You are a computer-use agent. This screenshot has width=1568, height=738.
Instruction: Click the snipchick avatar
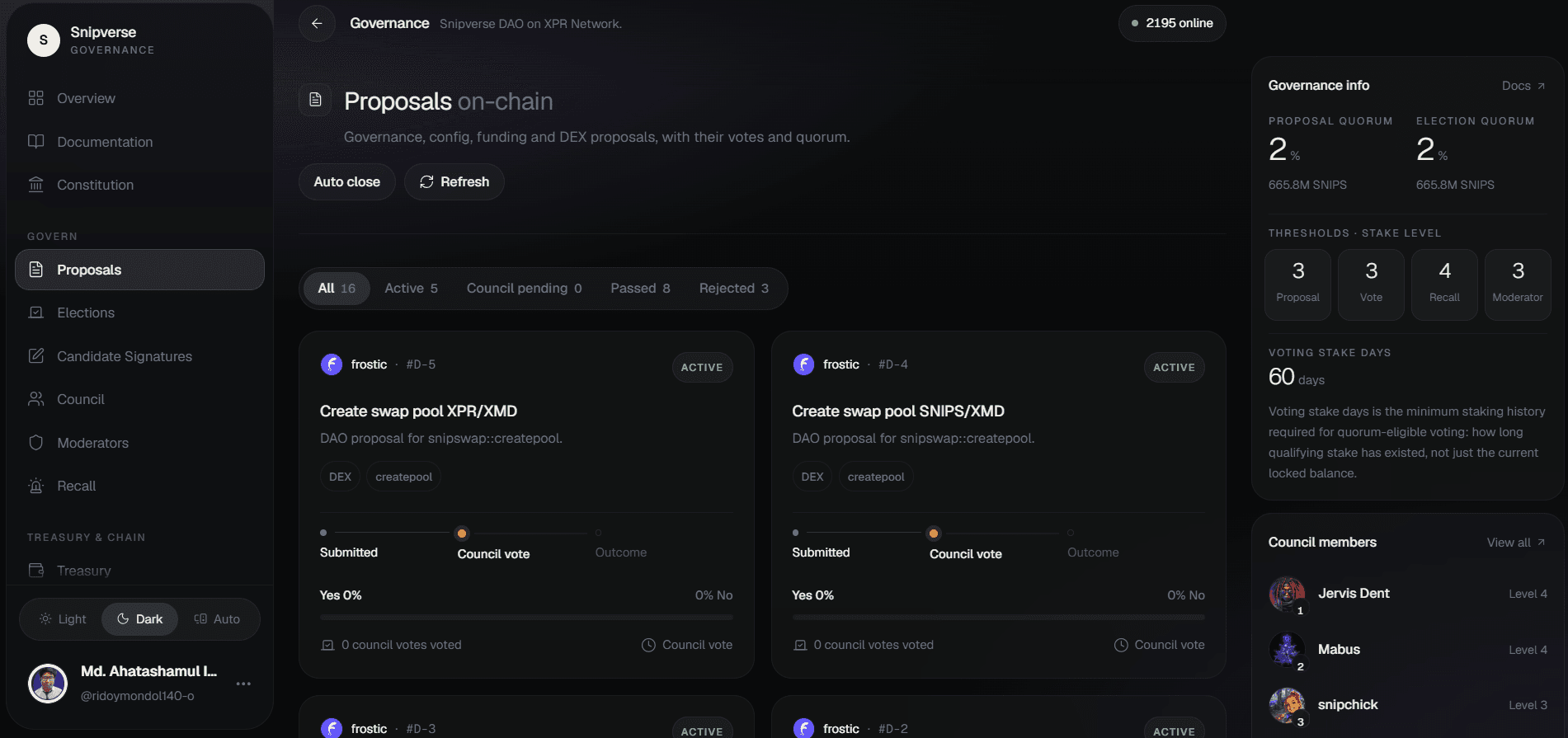point(1287,705)
